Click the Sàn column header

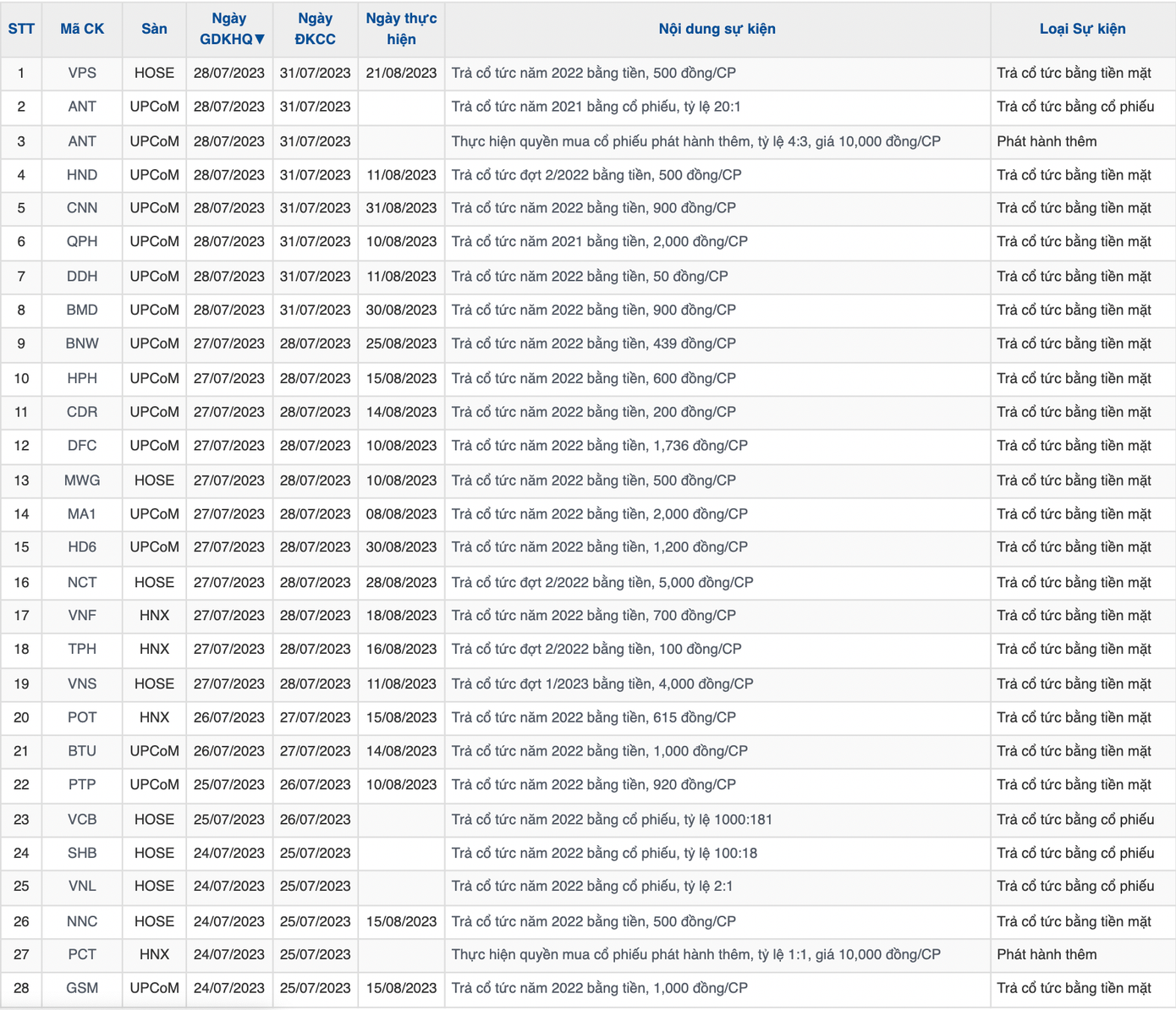click(x=154, y=29)
